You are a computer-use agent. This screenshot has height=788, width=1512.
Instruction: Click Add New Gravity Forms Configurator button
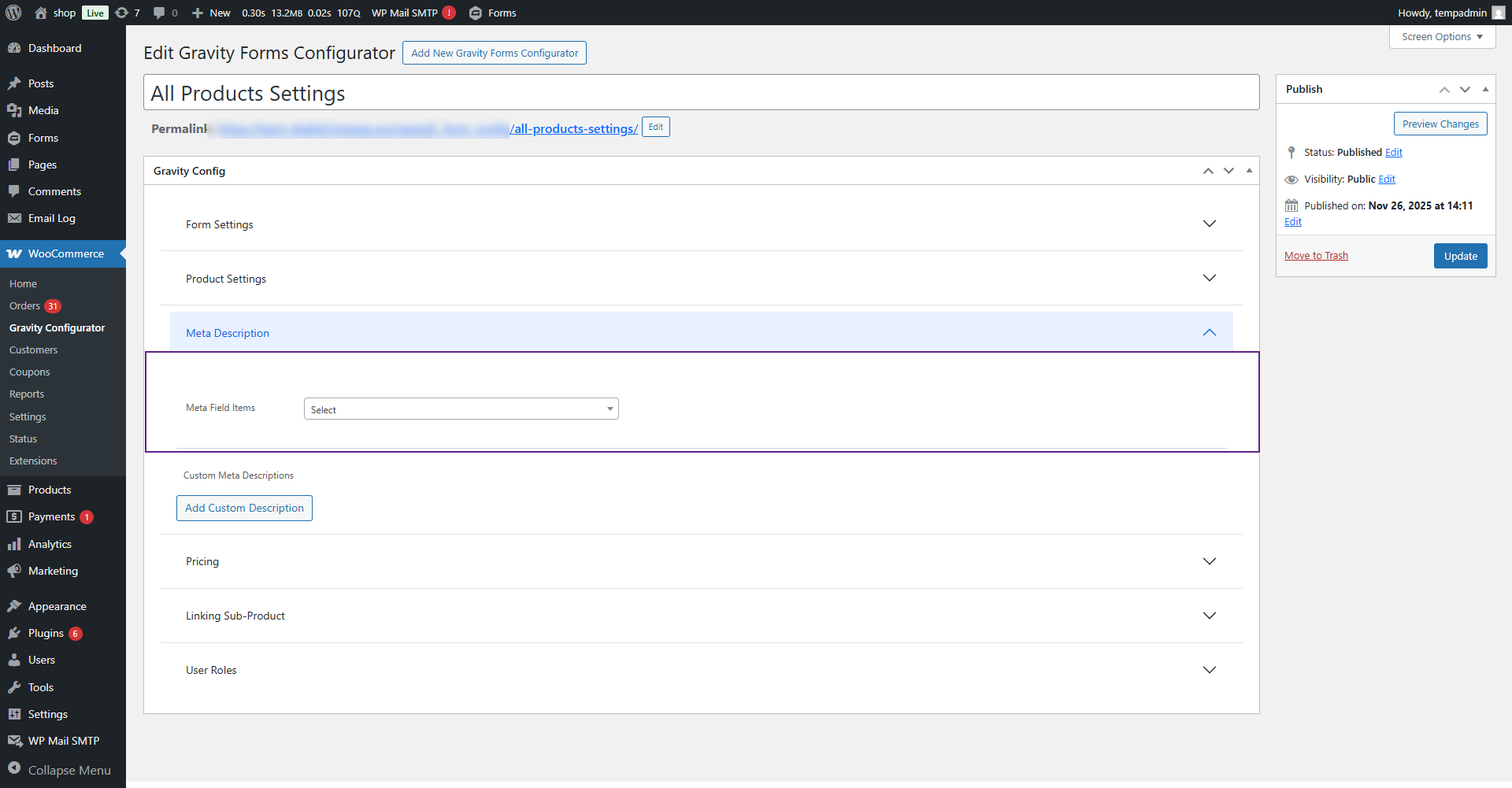[495, 53]
